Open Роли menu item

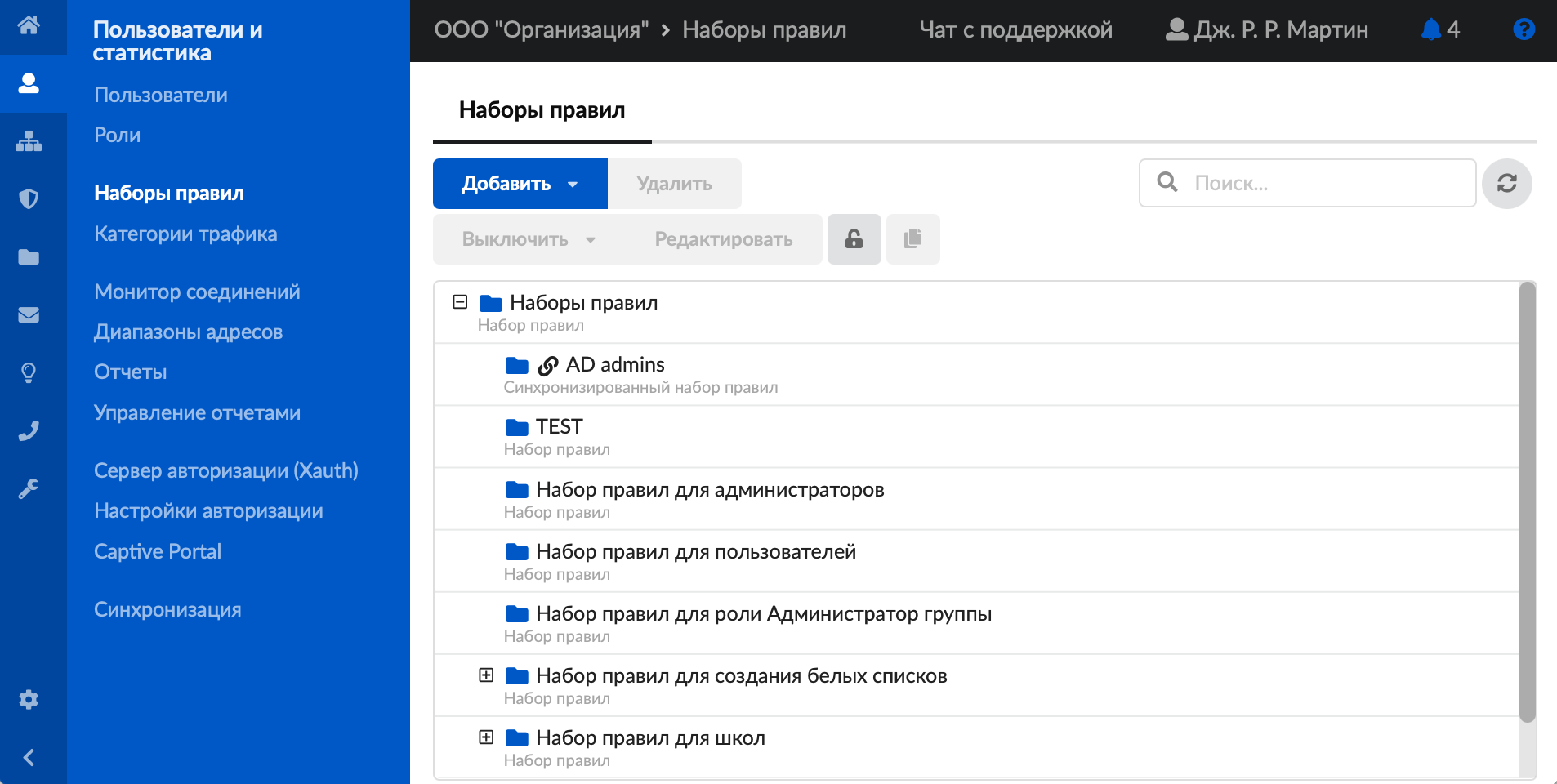pos(117,135)
